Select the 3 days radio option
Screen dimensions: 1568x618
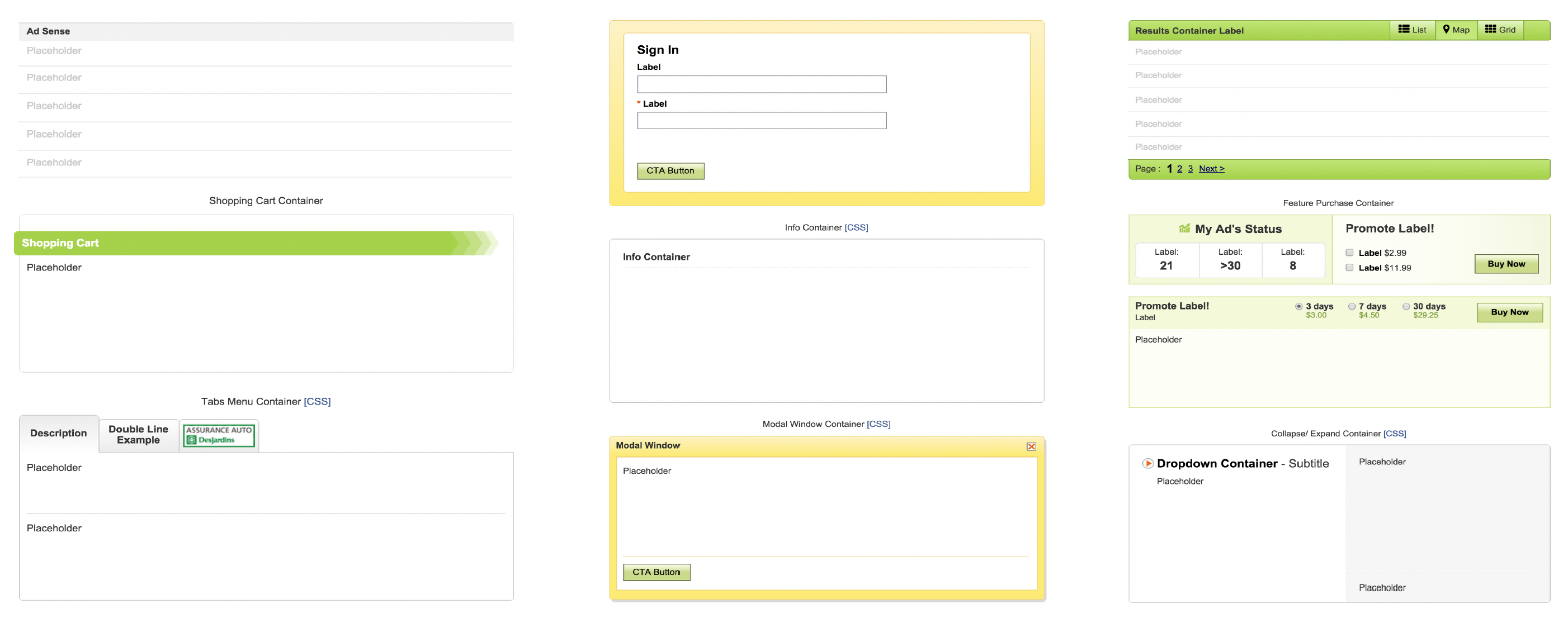click(1299, 307)
